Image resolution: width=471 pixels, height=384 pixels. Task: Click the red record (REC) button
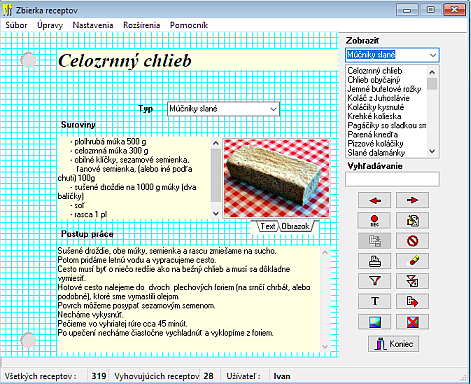point(374,221)
